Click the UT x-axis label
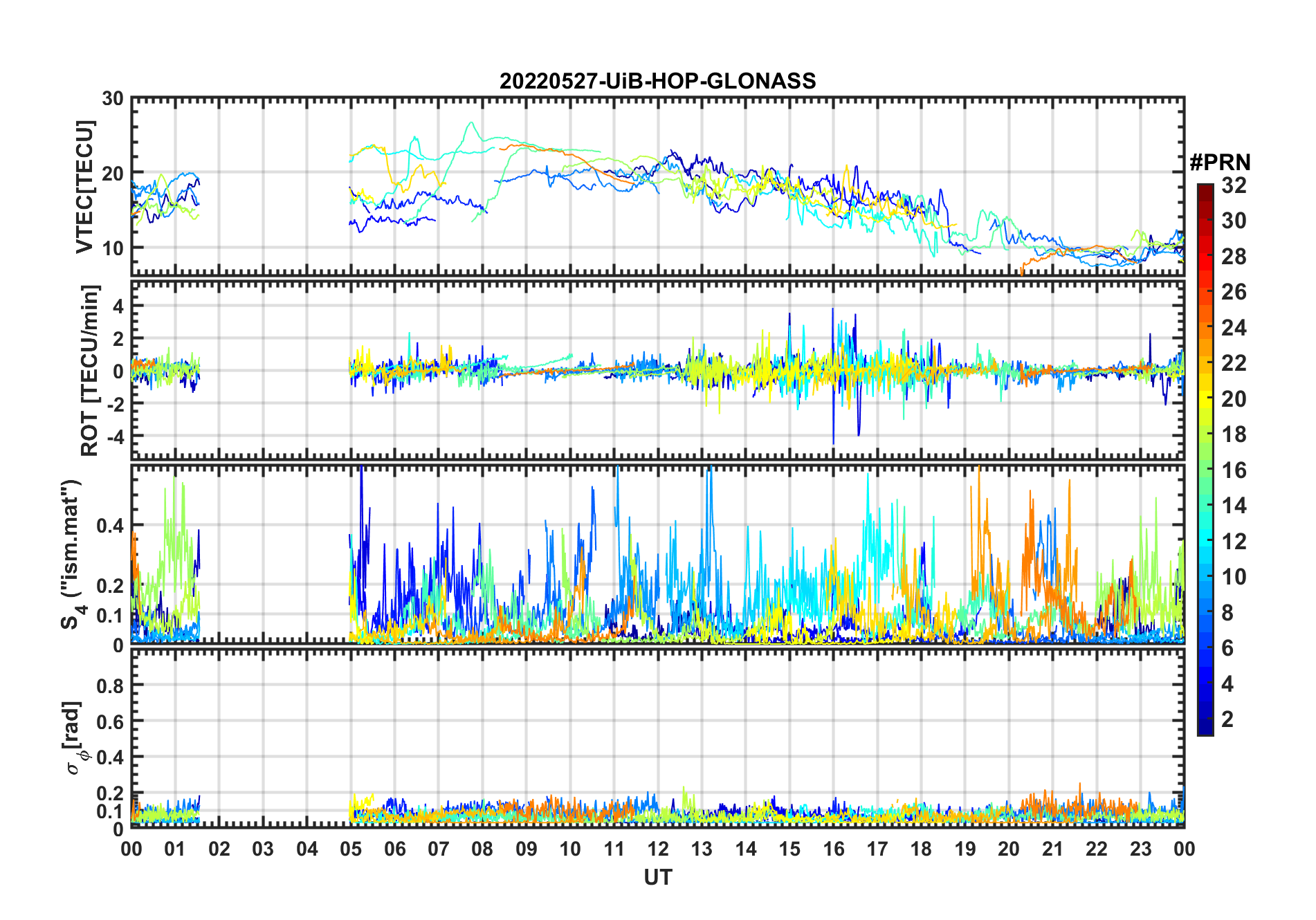Screen dimensions: 1316x920 click(658, 877)
